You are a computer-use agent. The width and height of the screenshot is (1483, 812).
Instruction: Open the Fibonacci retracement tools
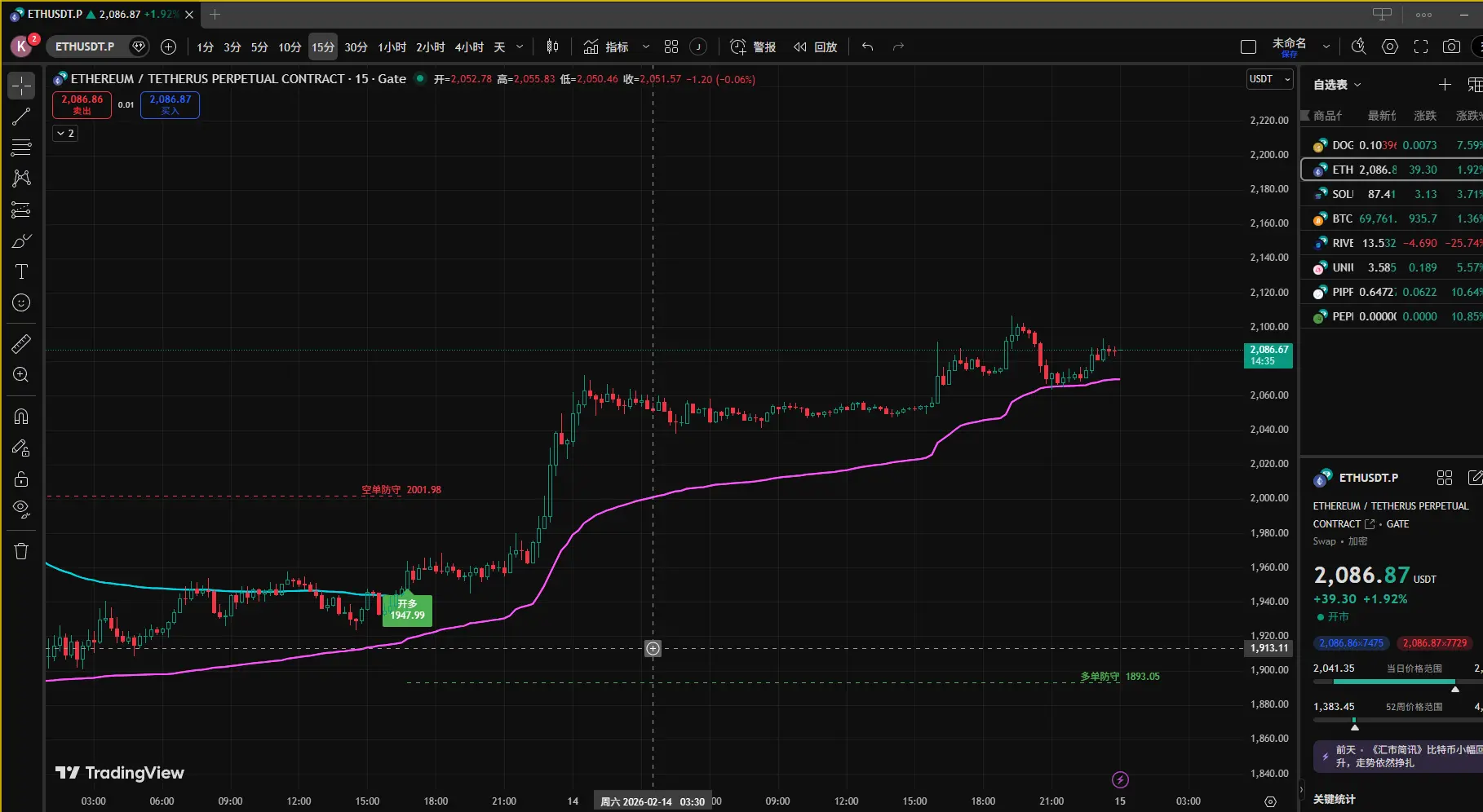21,148
